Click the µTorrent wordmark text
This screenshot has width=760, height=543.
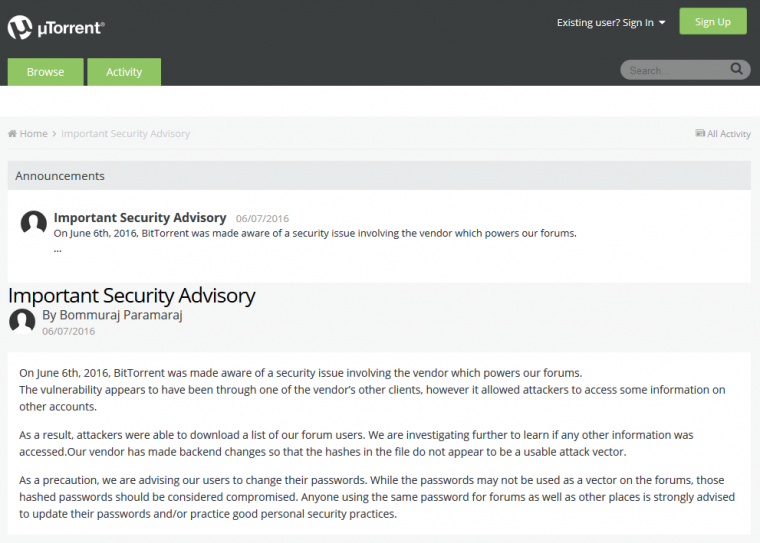[71, 28]
